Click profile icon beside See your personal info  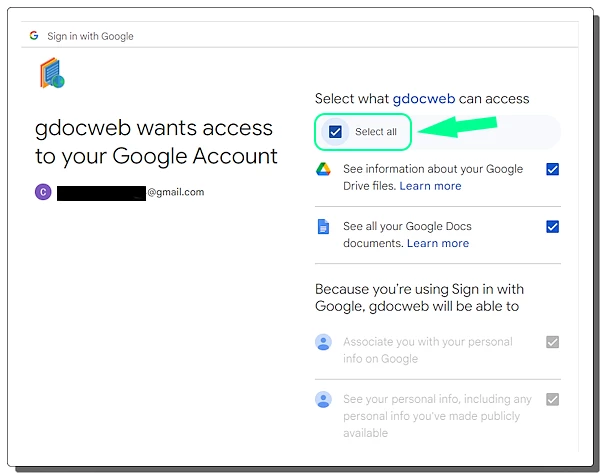pyautogui.click(x=323, y=399)
